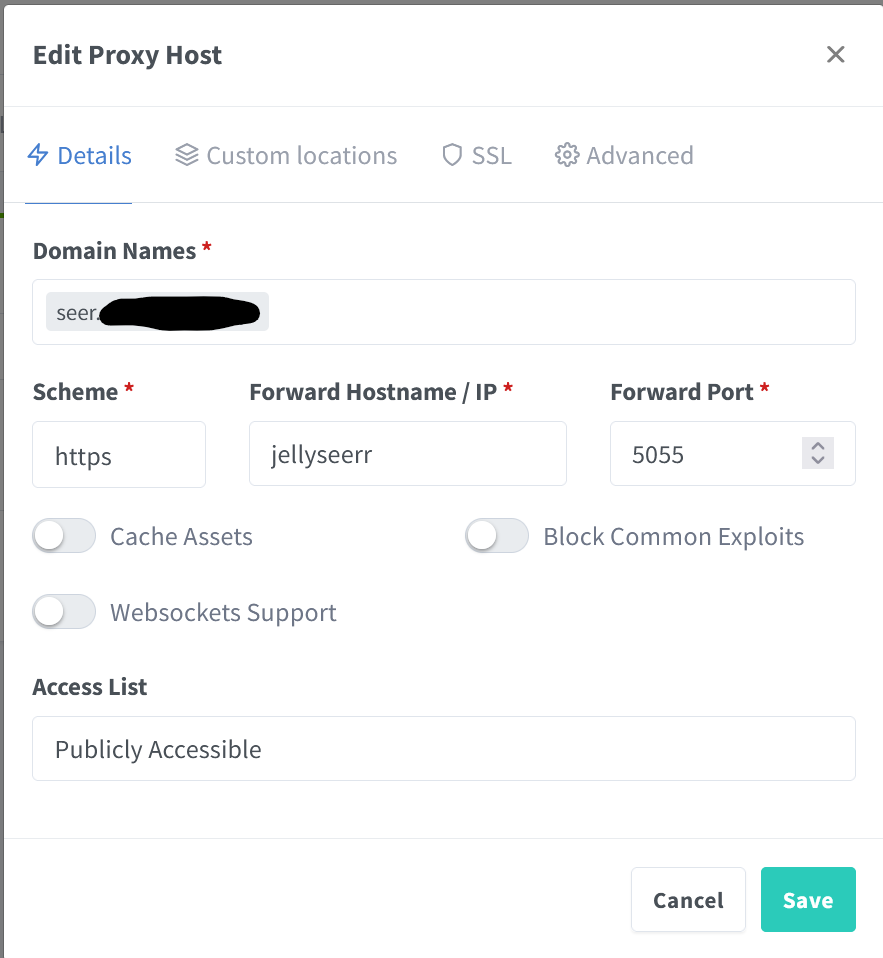Open the Scheme dropdown
The image size is (883, 958).
(x=119, y=455)
